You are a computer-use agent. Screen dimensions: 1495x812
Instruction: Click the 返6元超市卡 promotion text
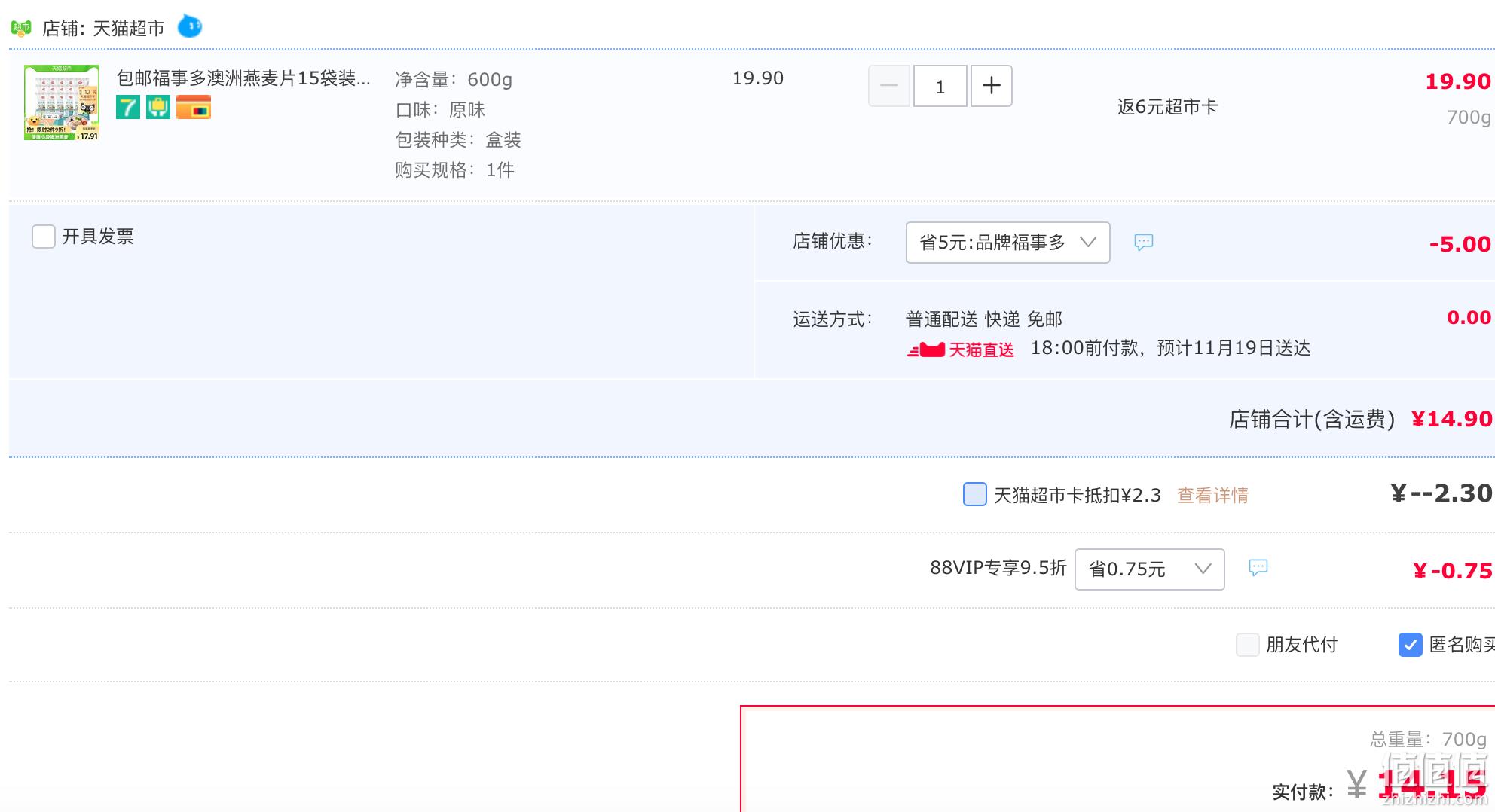[x=1167, y=107]
